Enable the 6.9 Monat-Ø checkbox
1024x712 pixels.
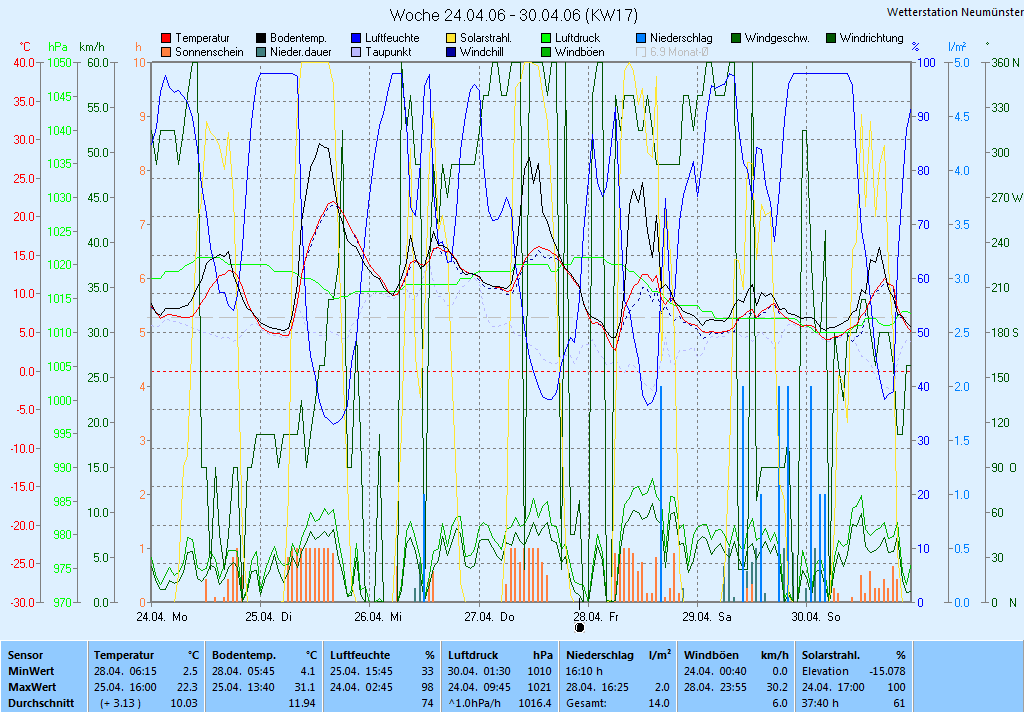pyautogui.click(x=641, y=52)
